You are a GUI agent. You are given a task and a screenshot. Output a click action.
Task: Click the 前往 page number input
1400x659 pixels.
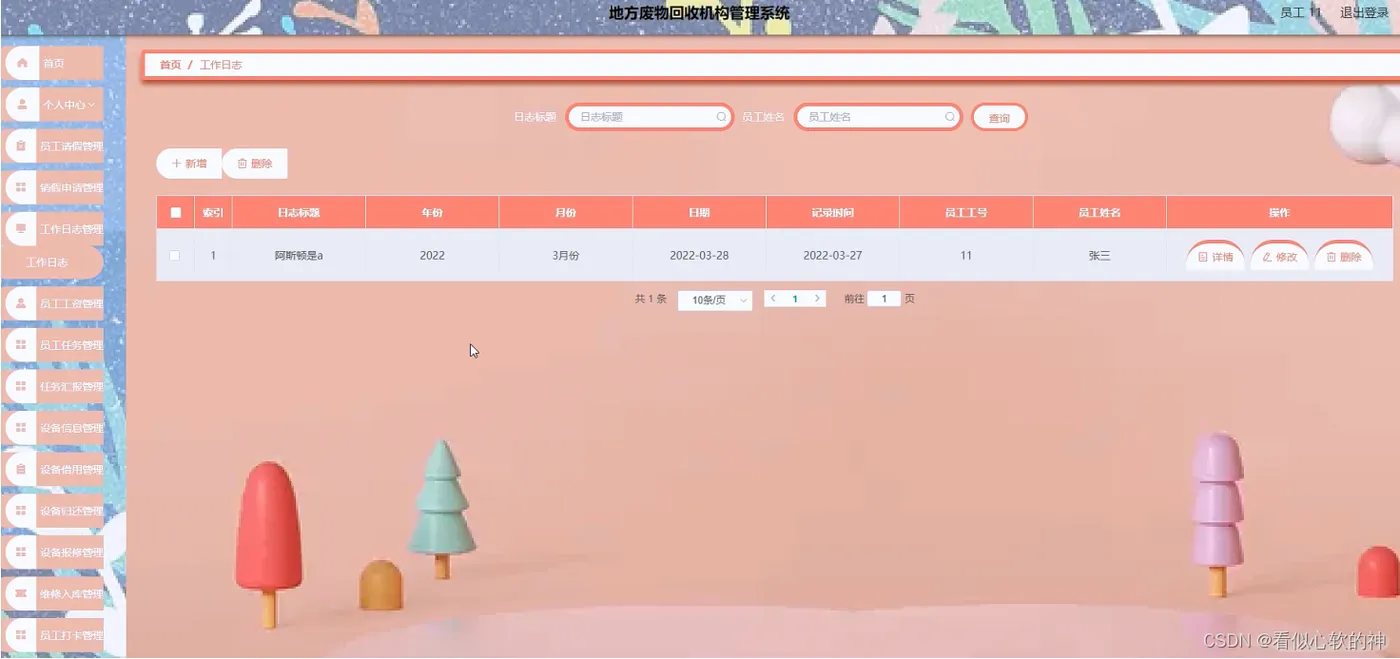point(884,298)
